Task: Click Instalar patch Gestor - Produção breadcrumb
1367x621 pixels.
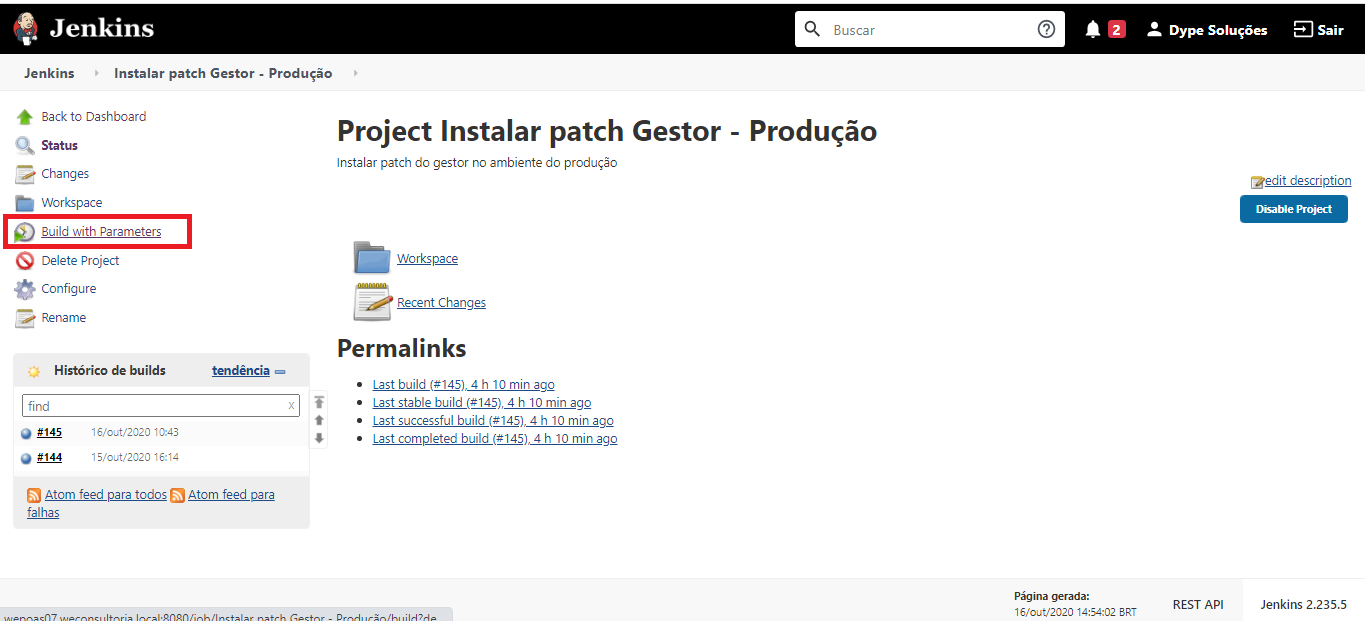Action: 223,73
